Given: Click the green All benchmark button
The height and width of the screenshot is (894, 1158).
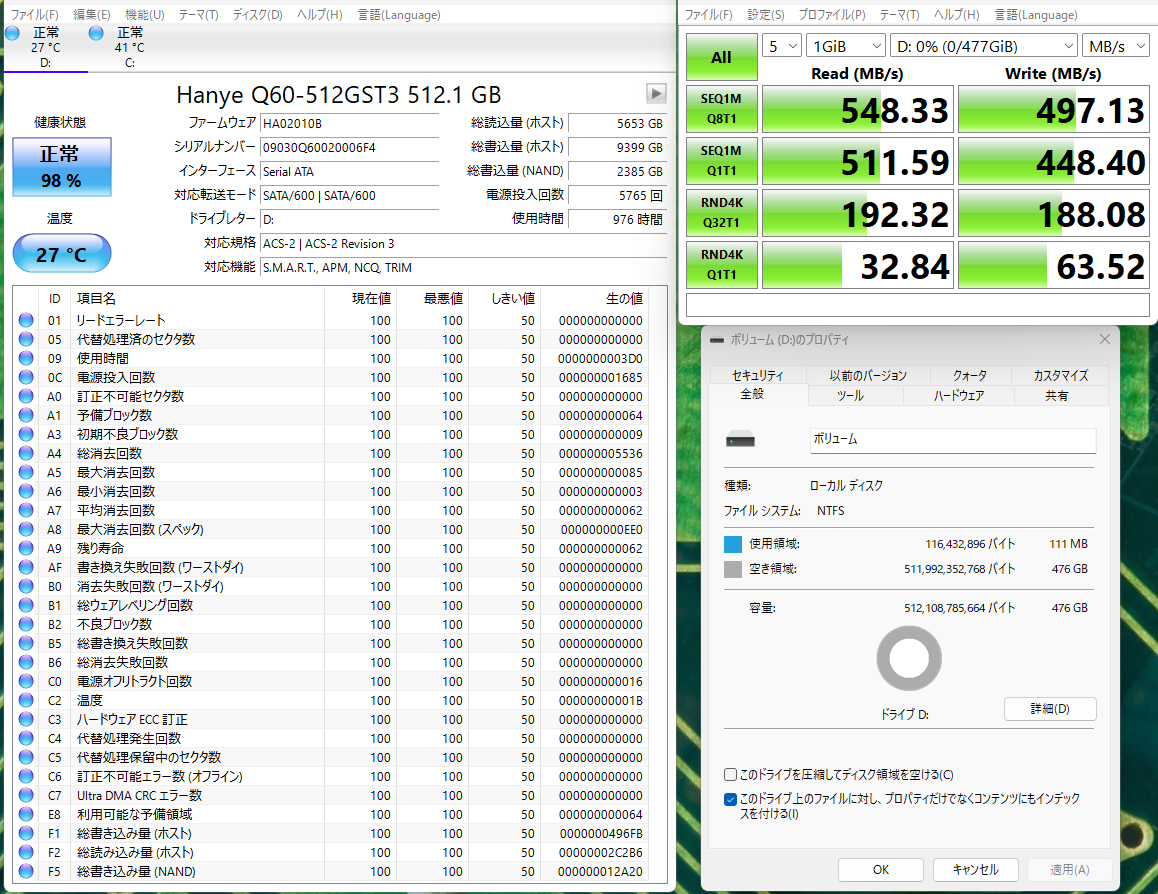Looking at the screenshot, I should (721, 58).
